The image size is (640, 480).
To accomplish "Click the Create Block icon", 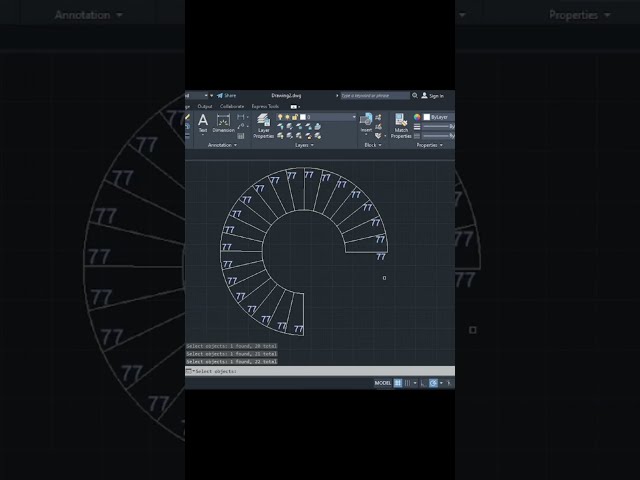I will 378,117.
